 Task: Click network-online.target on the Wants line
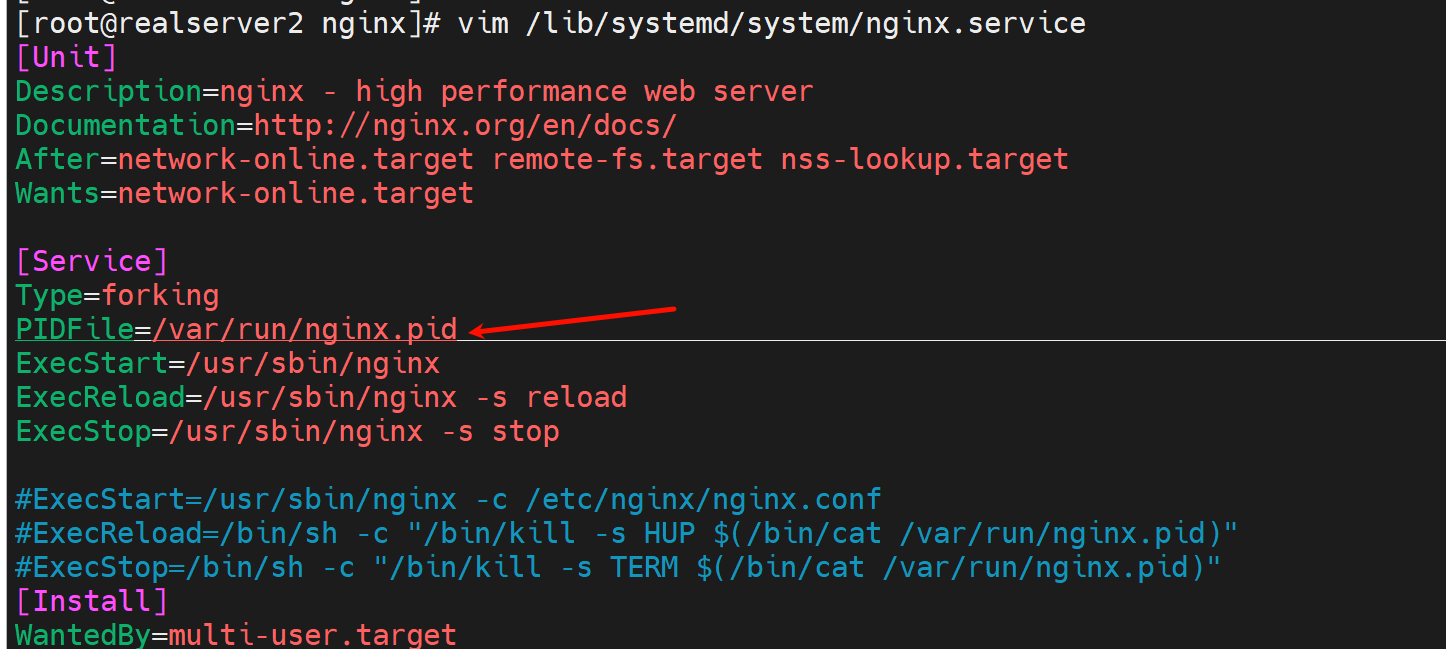point(295,193)
